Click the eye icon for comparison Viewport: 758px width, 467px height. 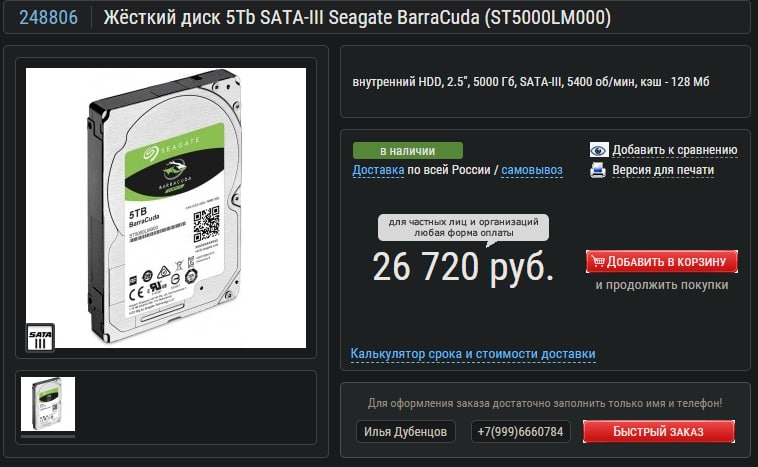(598, 150)
